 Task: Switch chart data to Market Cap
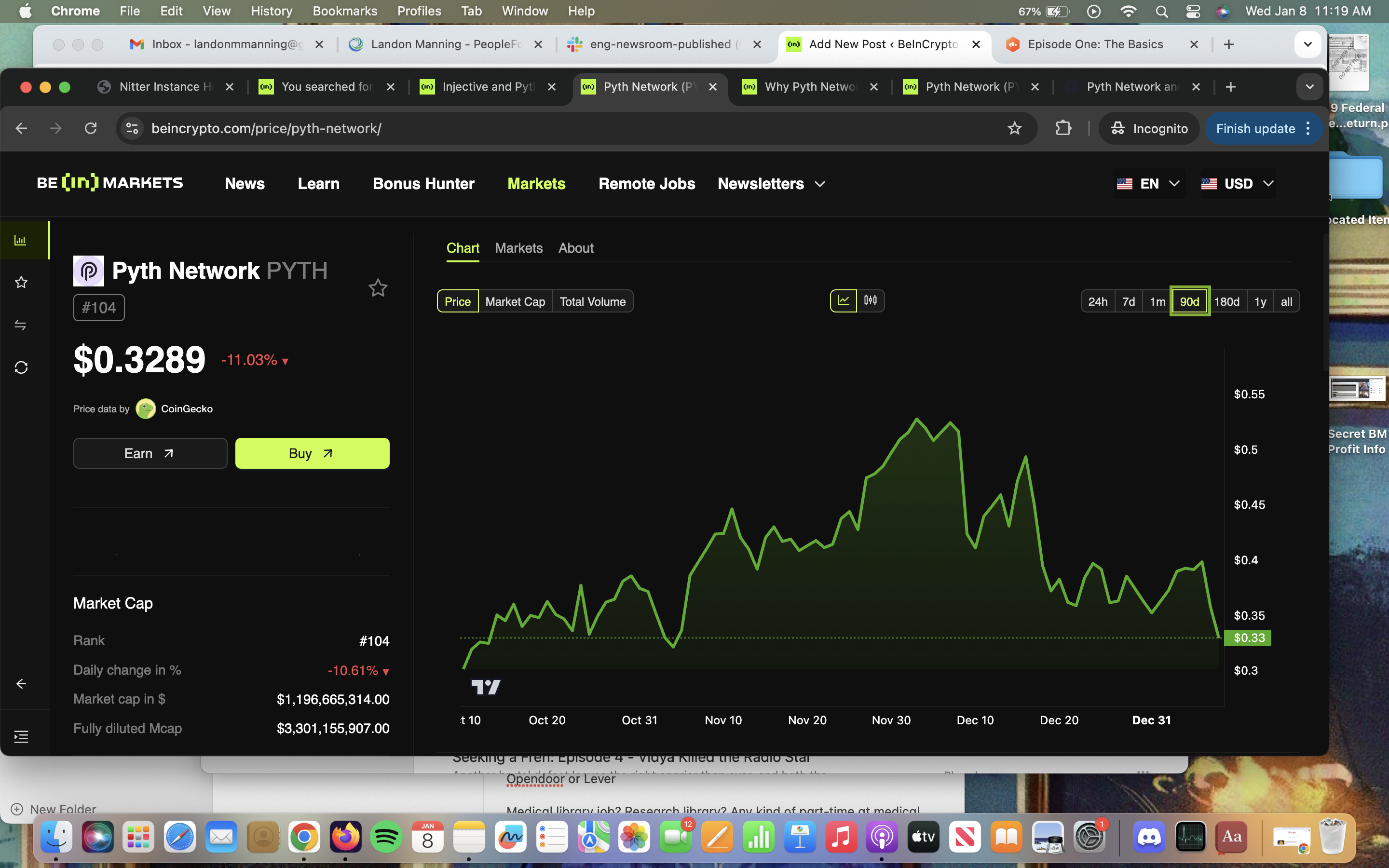(x=515, y=301)
